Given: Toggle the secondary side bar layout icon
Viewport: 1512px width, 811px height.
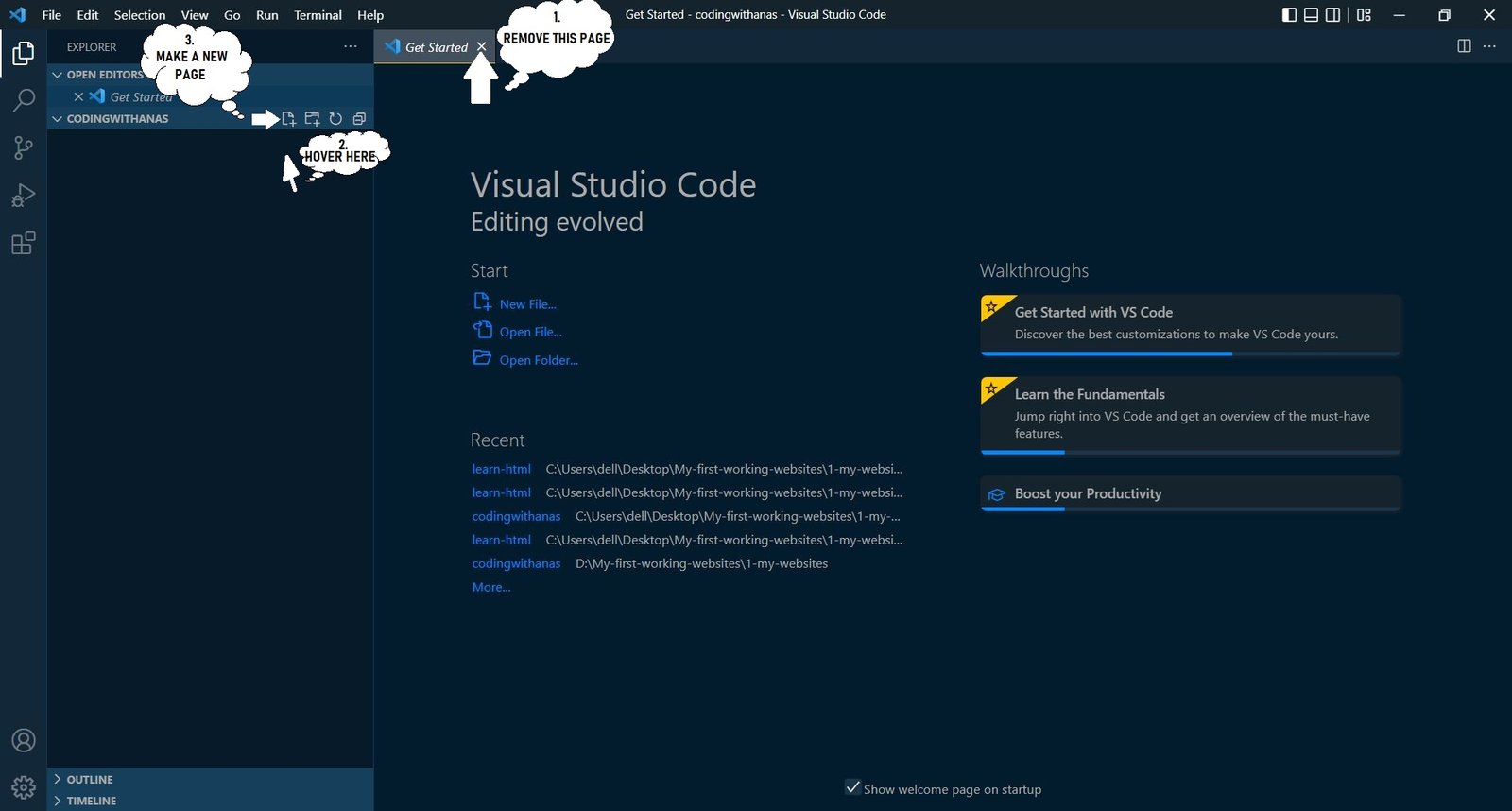Looking at the screenshot, I should coord(1332,15).
